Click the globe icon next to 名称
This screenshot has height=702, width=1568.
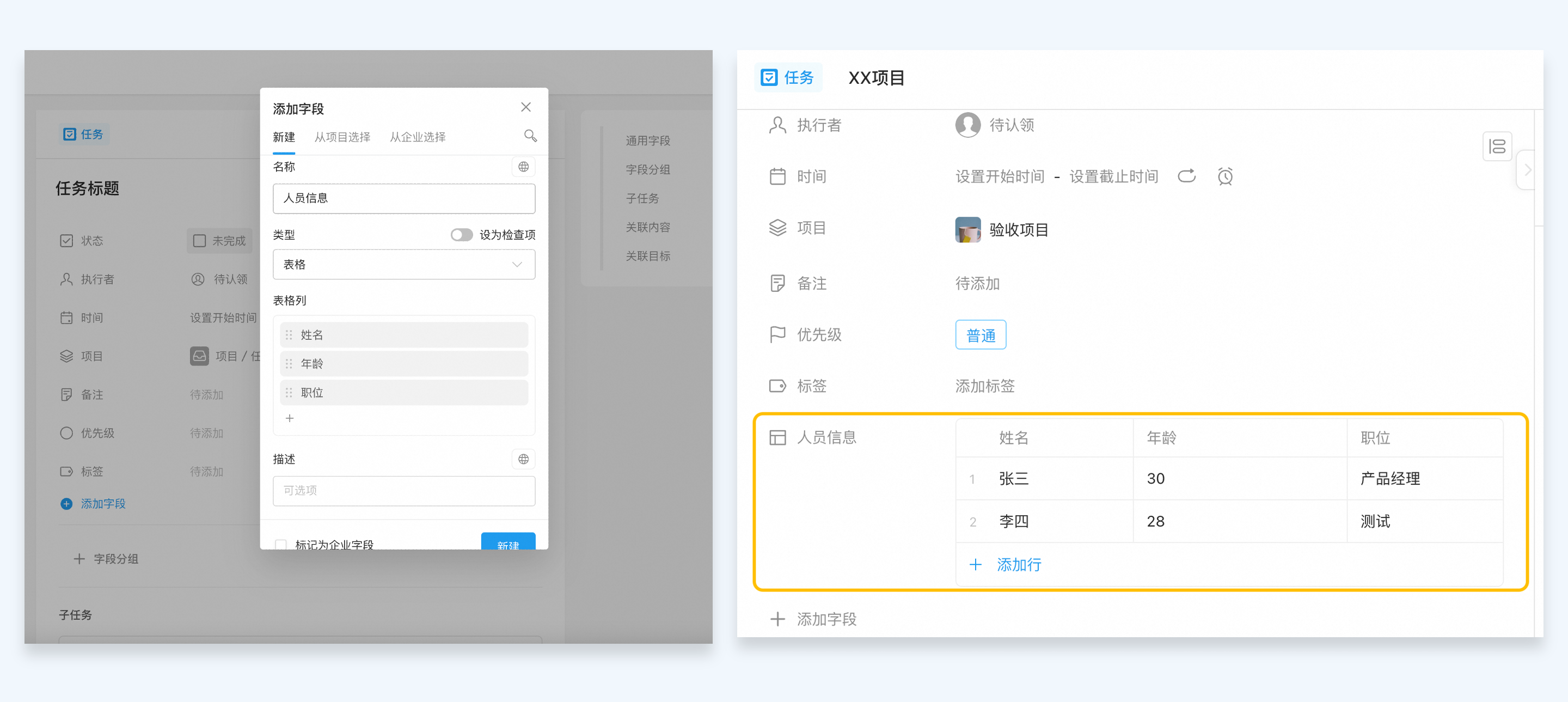523,167
